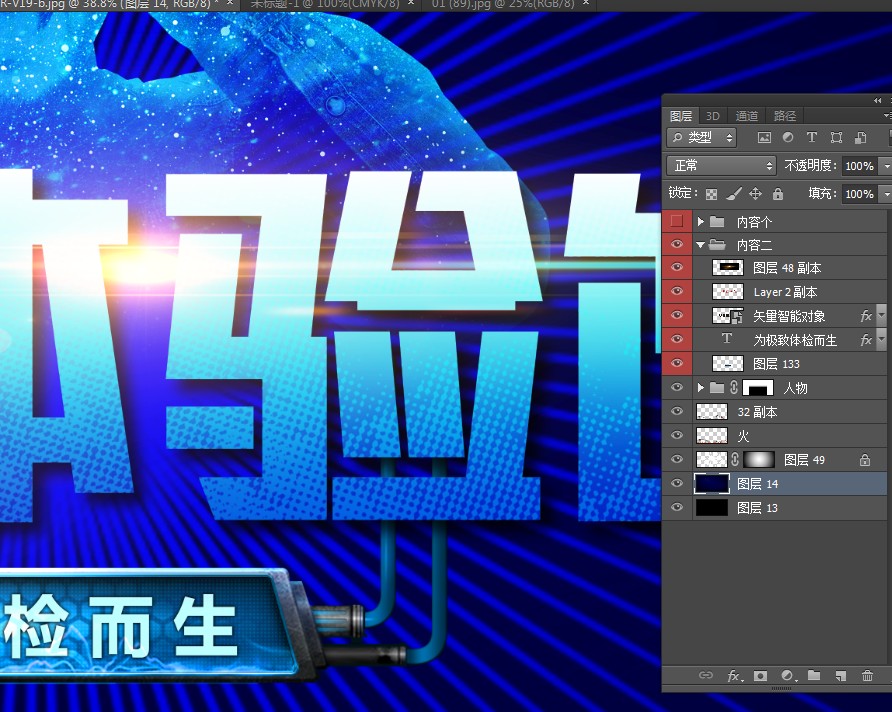Switch to 01 (89).jpg document tab

[x=503, y=4]
